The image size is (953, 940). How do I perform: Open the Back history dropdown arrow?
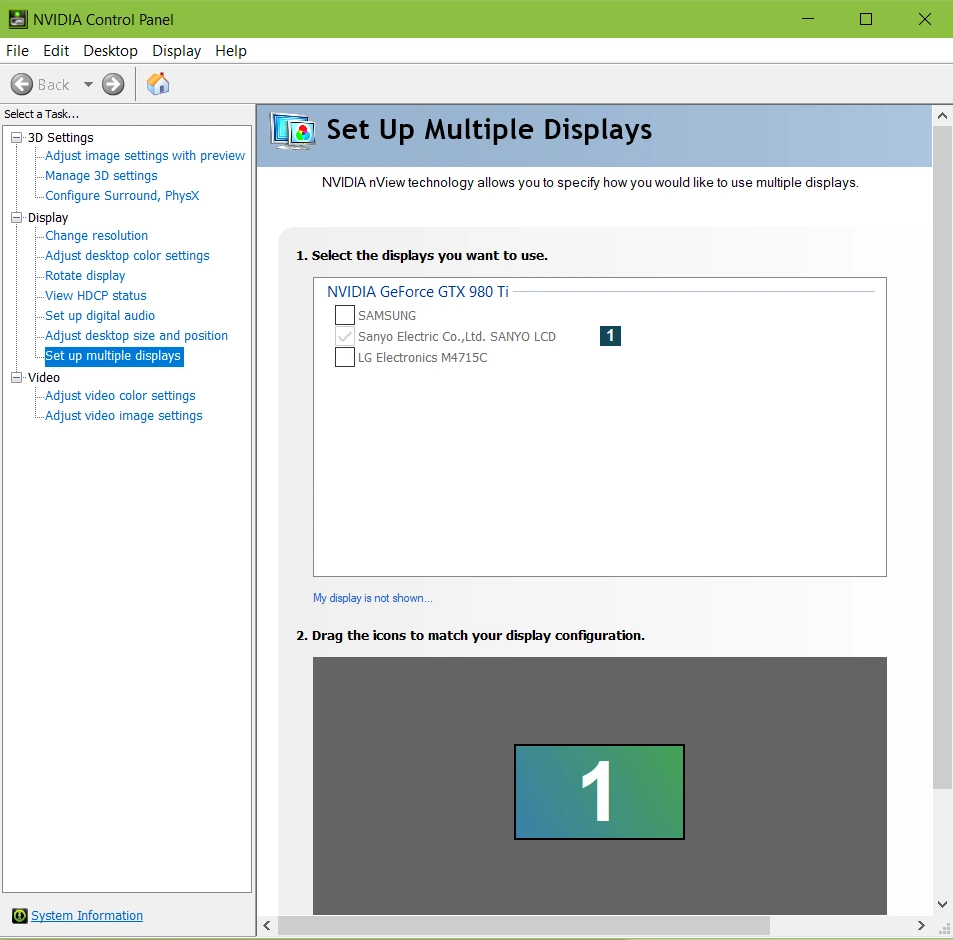point(88,84)
